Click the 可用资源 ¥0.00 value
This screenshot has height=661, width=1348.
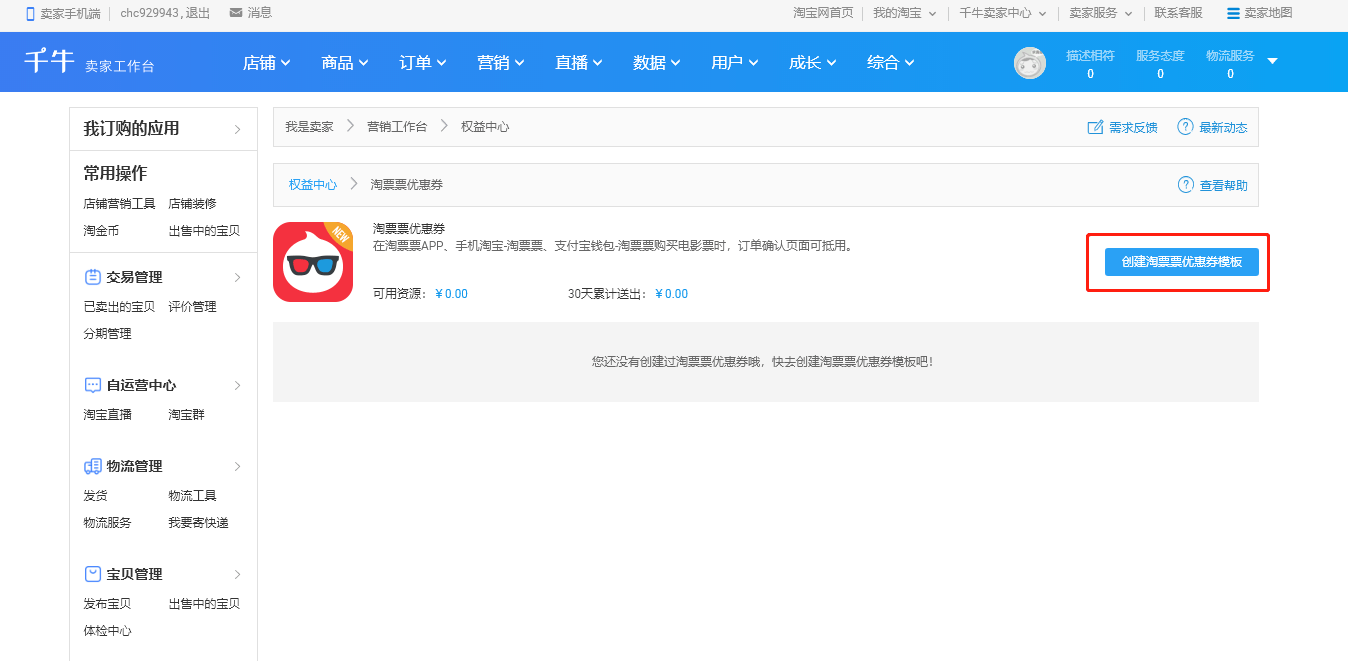451,294
